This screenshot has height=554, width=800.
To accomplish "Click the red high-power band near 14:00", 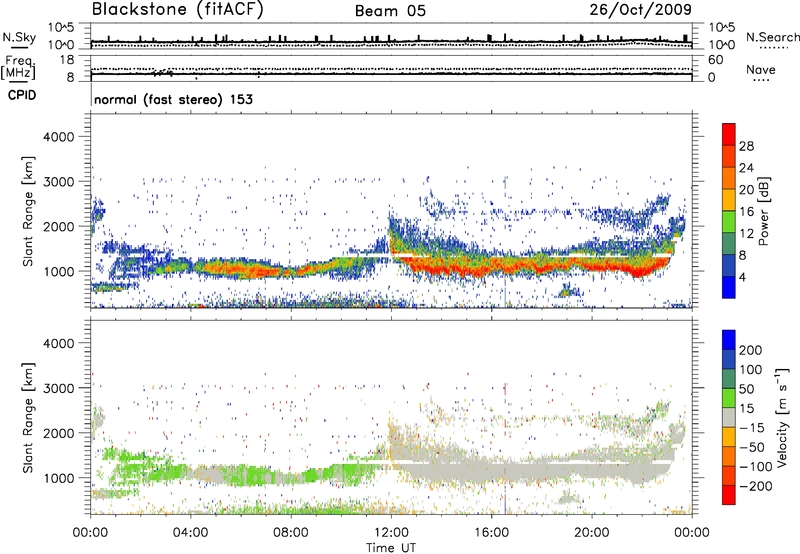I will click(441, 267).
